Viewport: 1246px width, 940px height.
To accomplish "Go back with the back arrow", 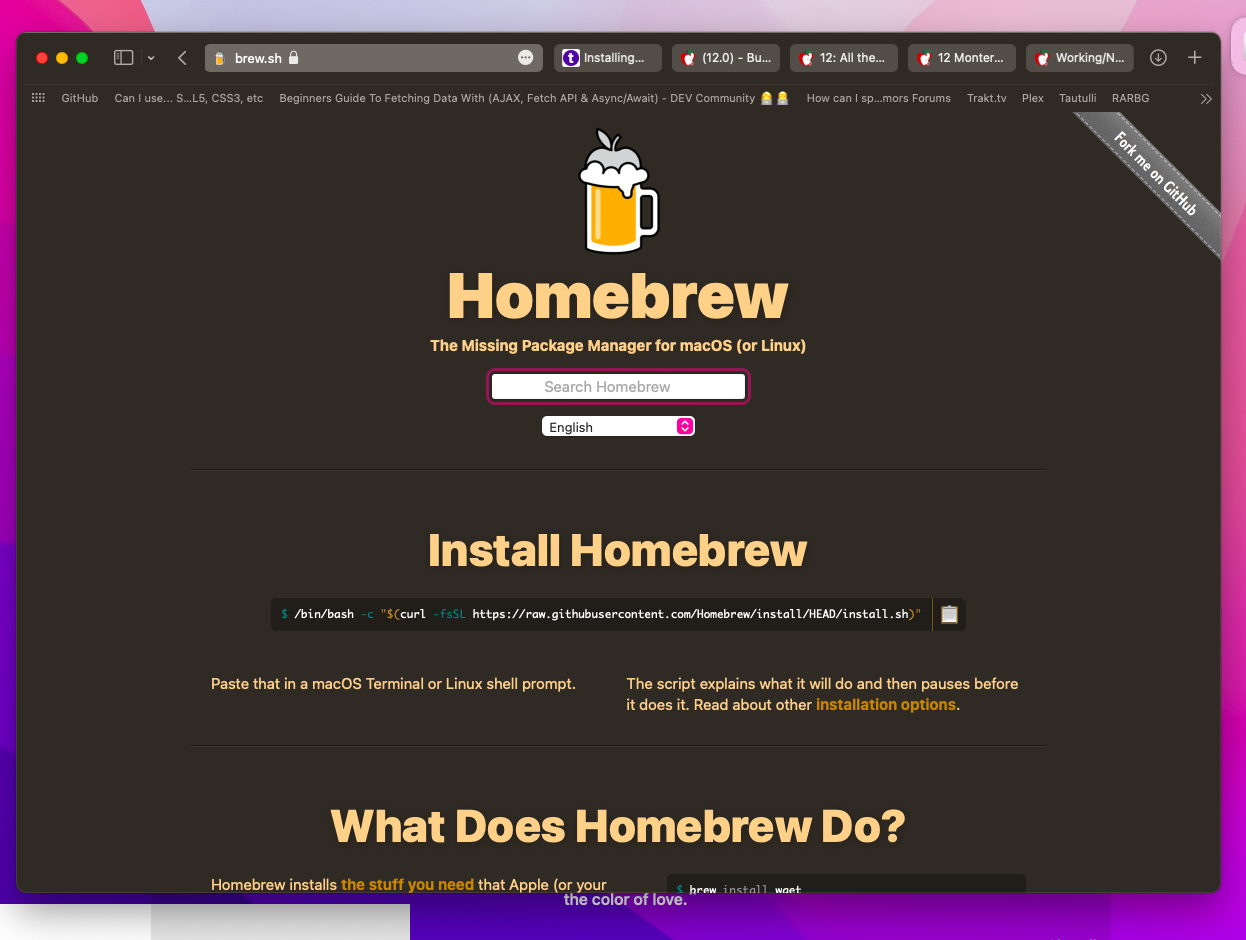I will point(182,58).
